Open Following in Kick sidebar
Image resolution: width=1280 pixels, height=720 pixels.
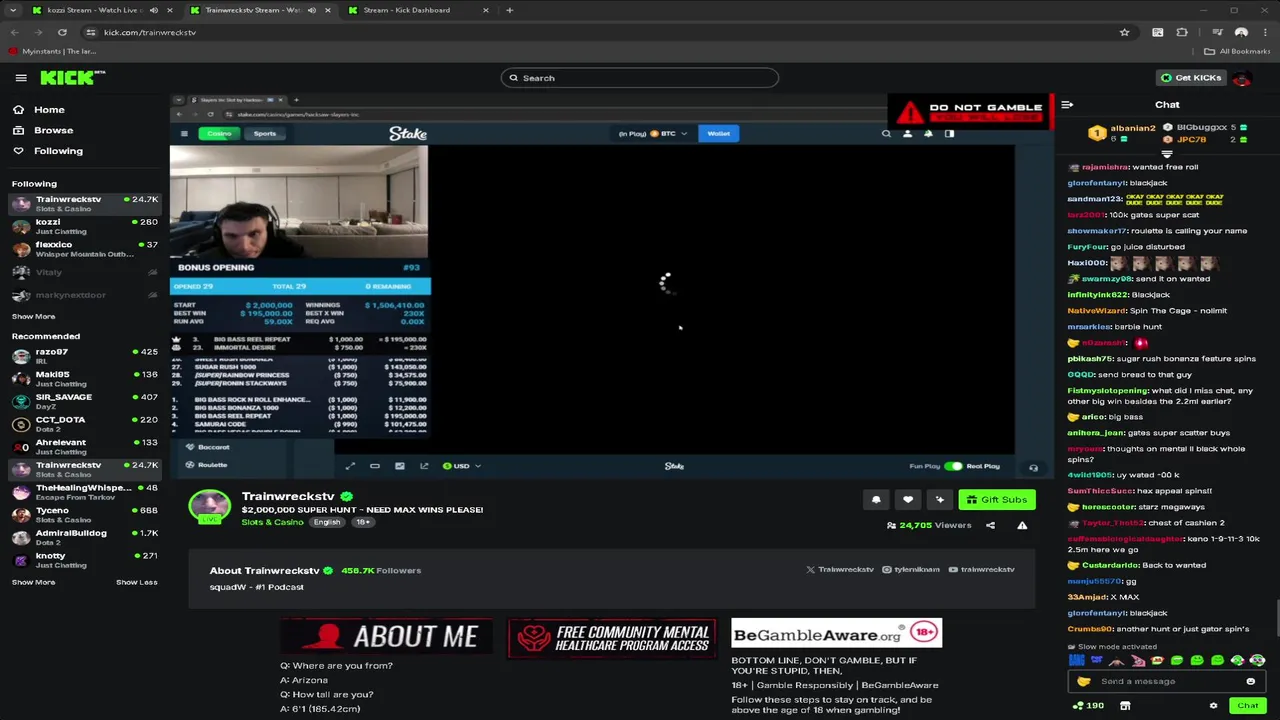point(48,151)
